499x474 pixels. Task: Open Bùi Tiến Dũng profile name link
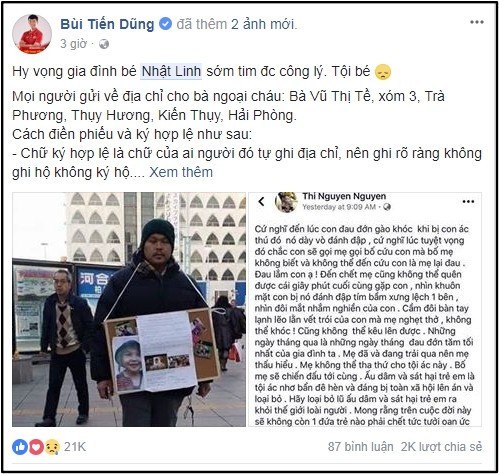pos(107,24)
